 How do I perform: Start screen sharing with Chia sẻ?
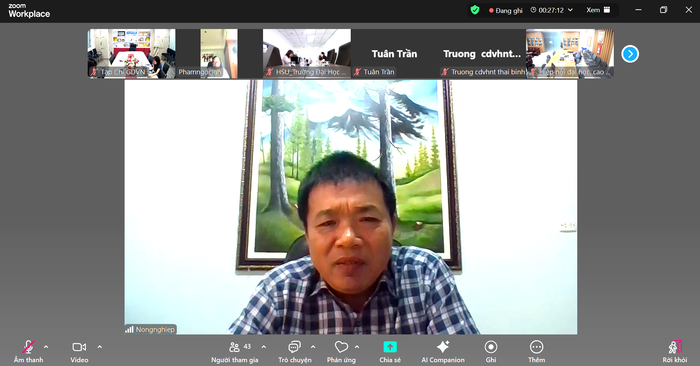click(x=390, y=351)
